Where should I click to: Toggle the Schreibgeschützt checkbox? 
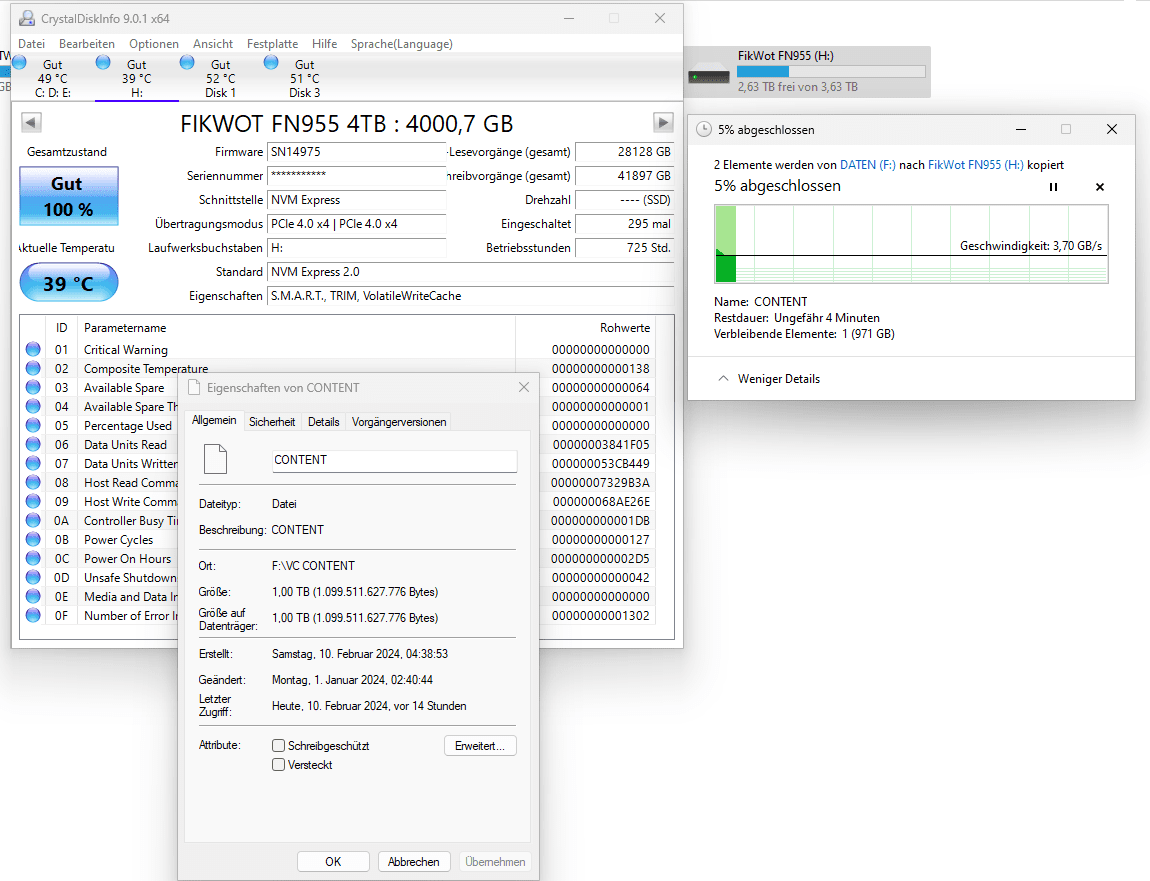pos(278,745)
